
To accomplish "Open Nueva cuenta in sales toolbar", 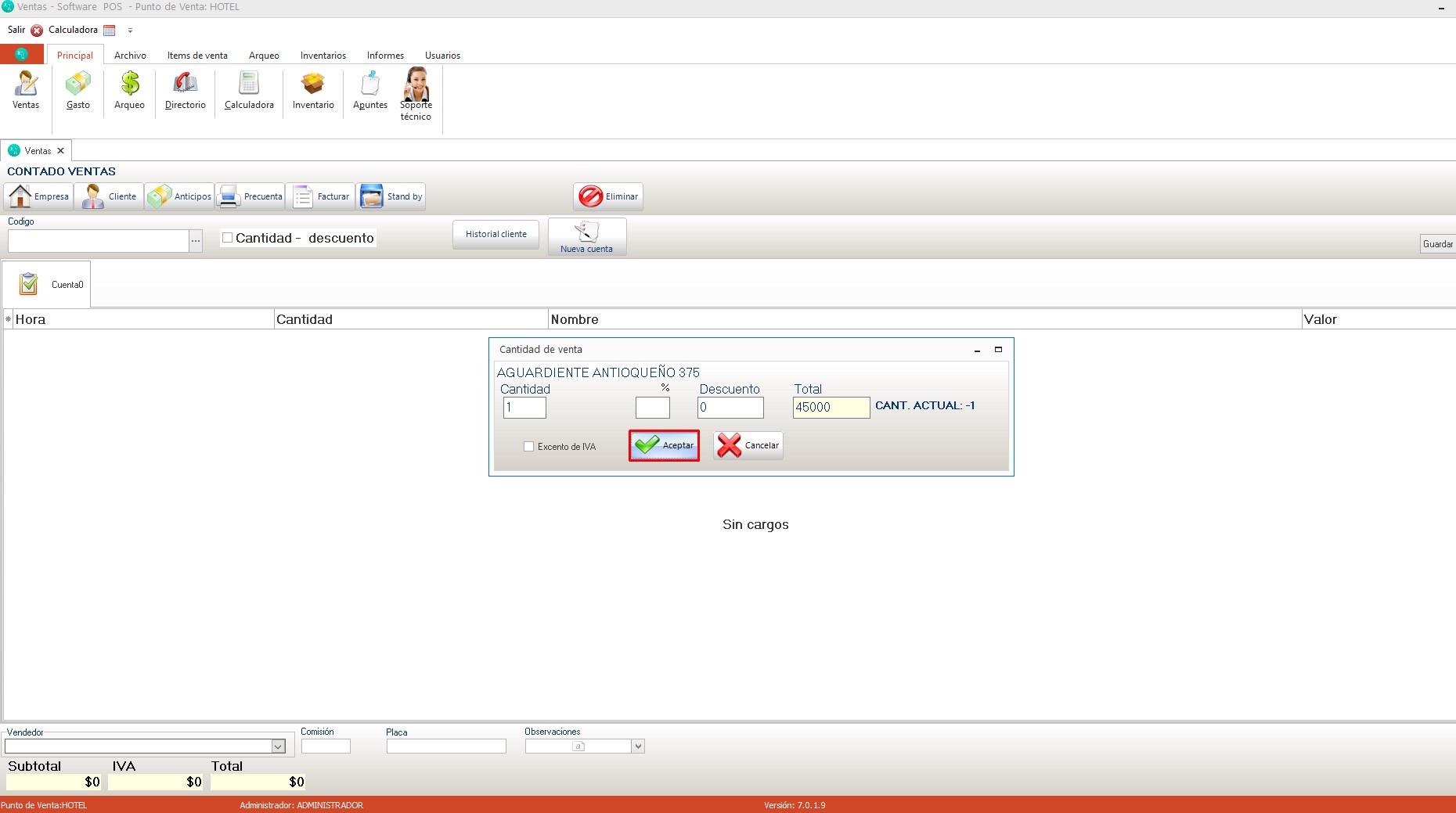I will coord(586,236).
